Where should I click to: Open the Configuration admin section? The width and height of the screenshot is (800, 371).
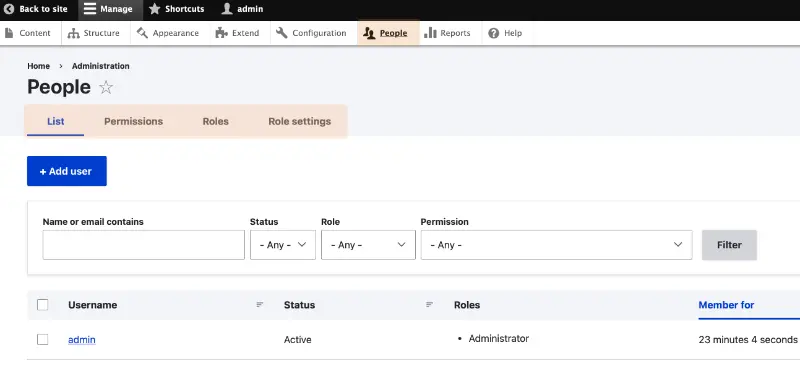pos(311,33)
